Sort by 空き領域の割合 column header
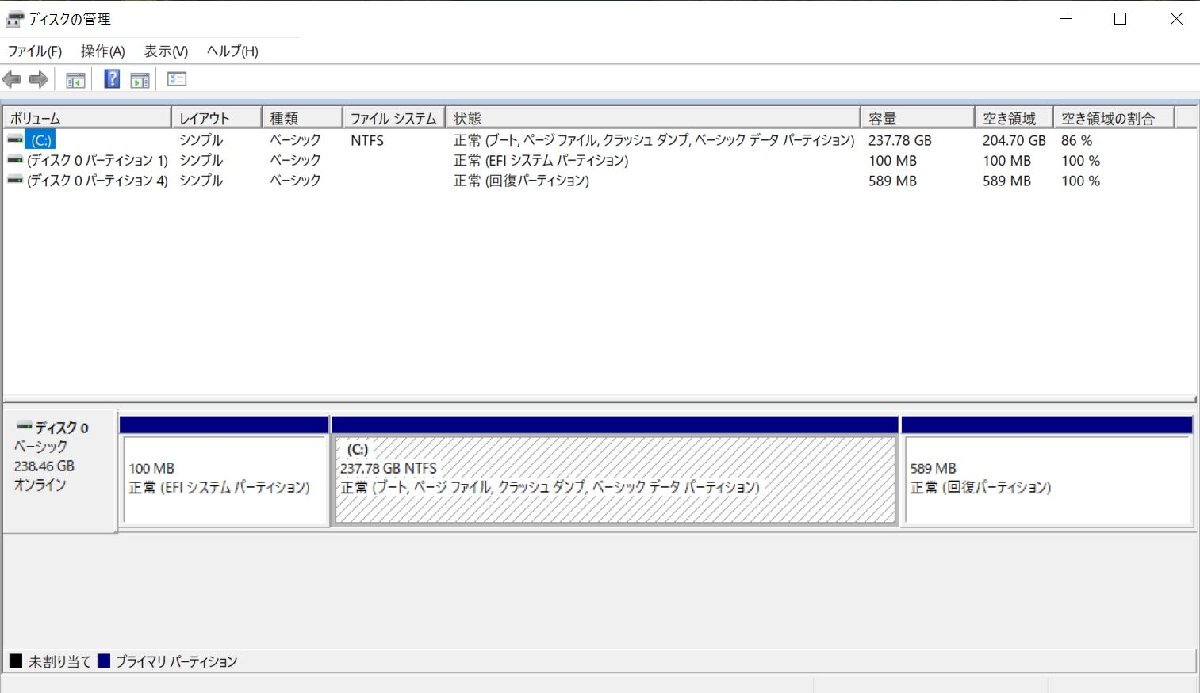Viewport: 1200px width, 693px height. point(1114,118)
